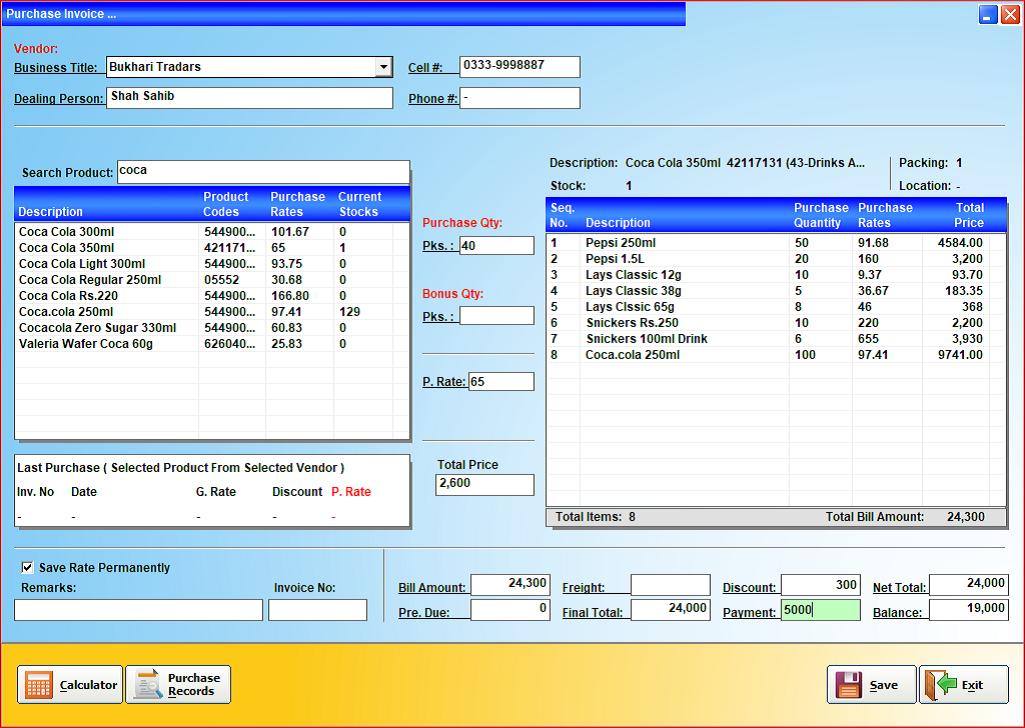Select Coca Cola 300ml in product list
The height and width of the screenshot is (728, 1025).
tap(212, 231)
